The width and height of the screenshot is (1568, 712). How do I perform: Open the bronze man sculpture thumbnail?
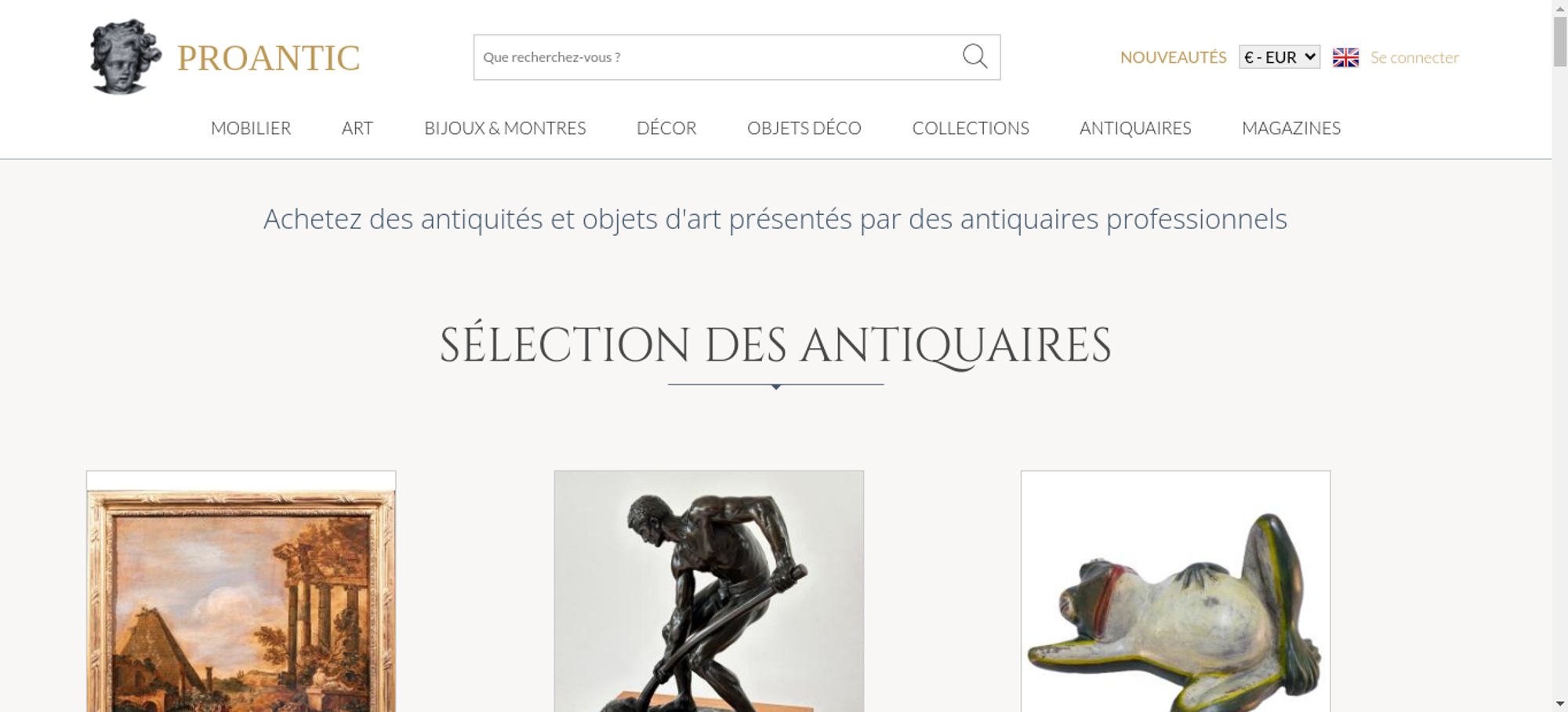click(709, 591)
